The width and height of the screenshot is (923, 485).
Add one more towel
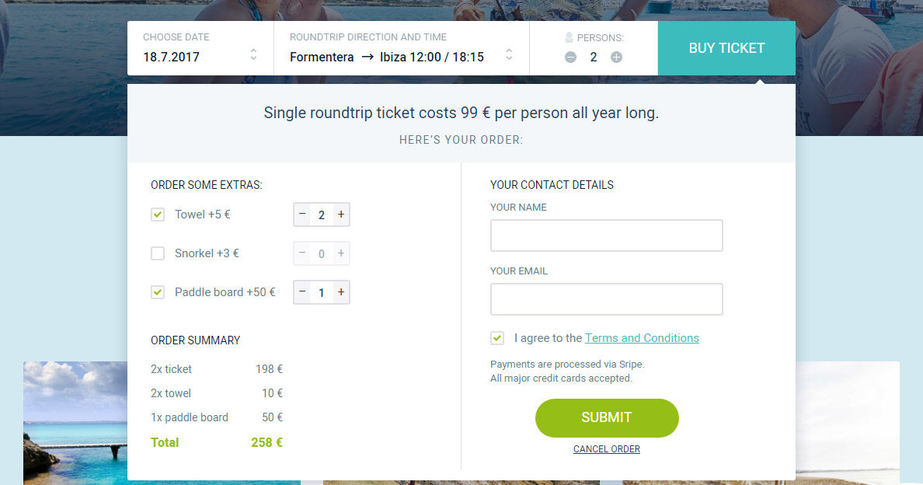(x=341, y=215)
